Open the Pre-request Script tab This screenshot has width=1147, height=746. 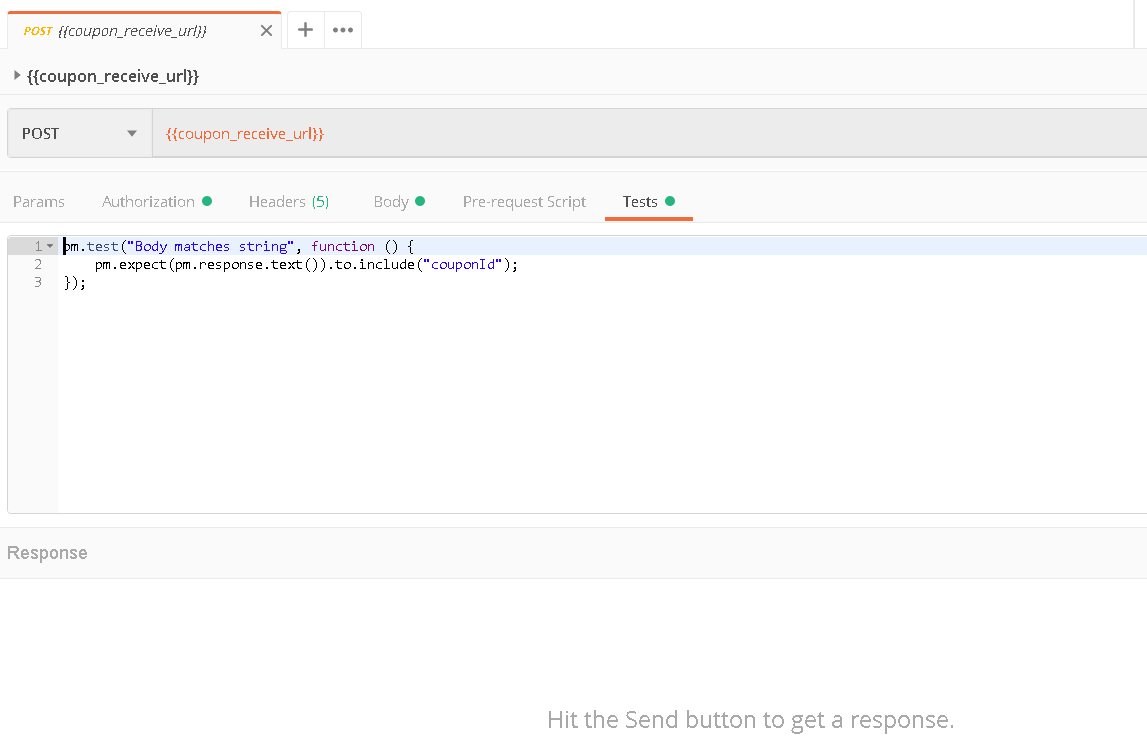click(524, 201)
